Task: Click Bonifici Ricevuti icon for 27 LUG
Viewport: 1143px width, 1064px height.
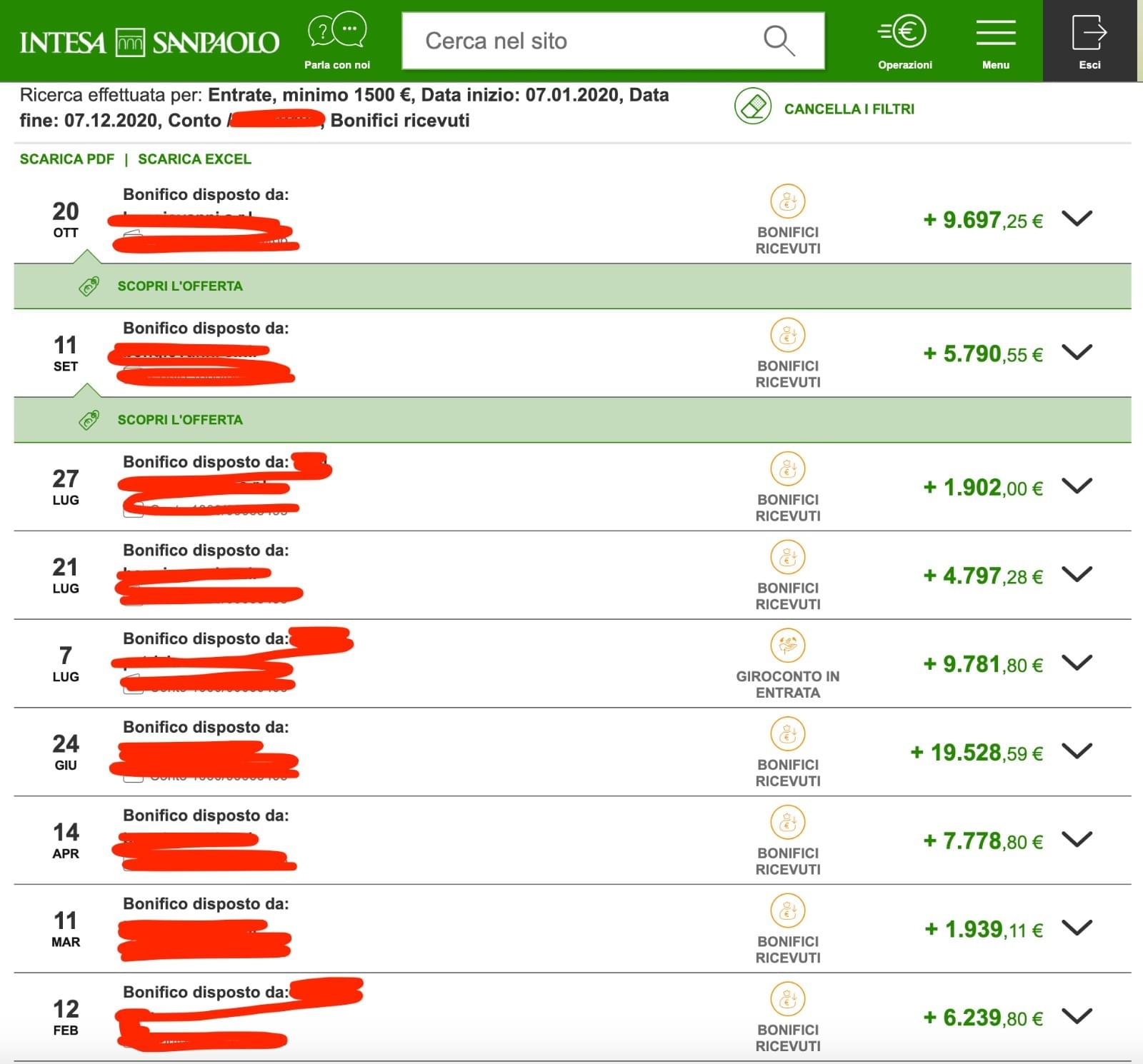Action: click(788, 469)
